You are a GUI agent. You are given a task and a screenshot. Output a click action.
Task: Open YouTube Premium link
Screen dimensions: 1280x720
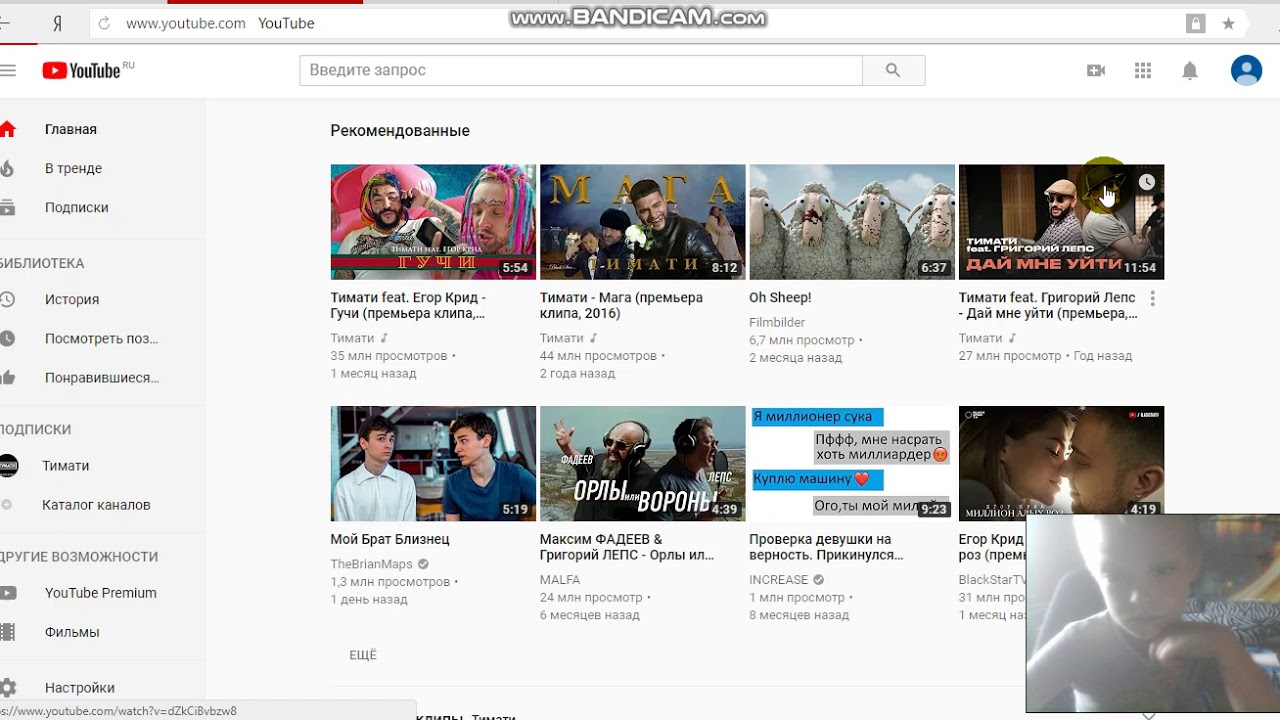101,593
